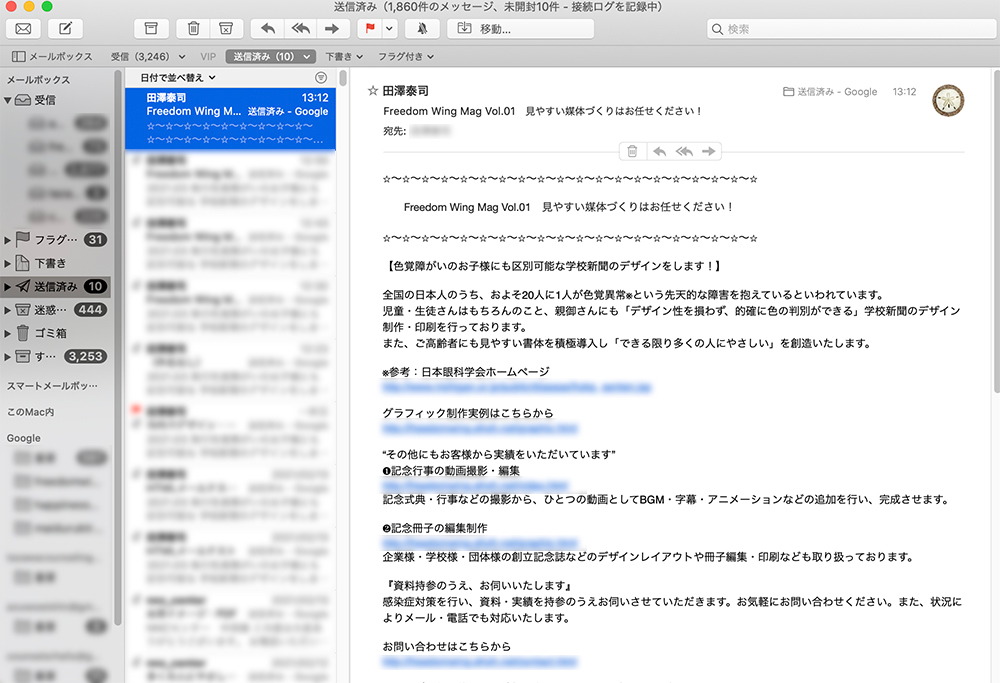Mute conversation with bell icon

click(x=422, y=29)
